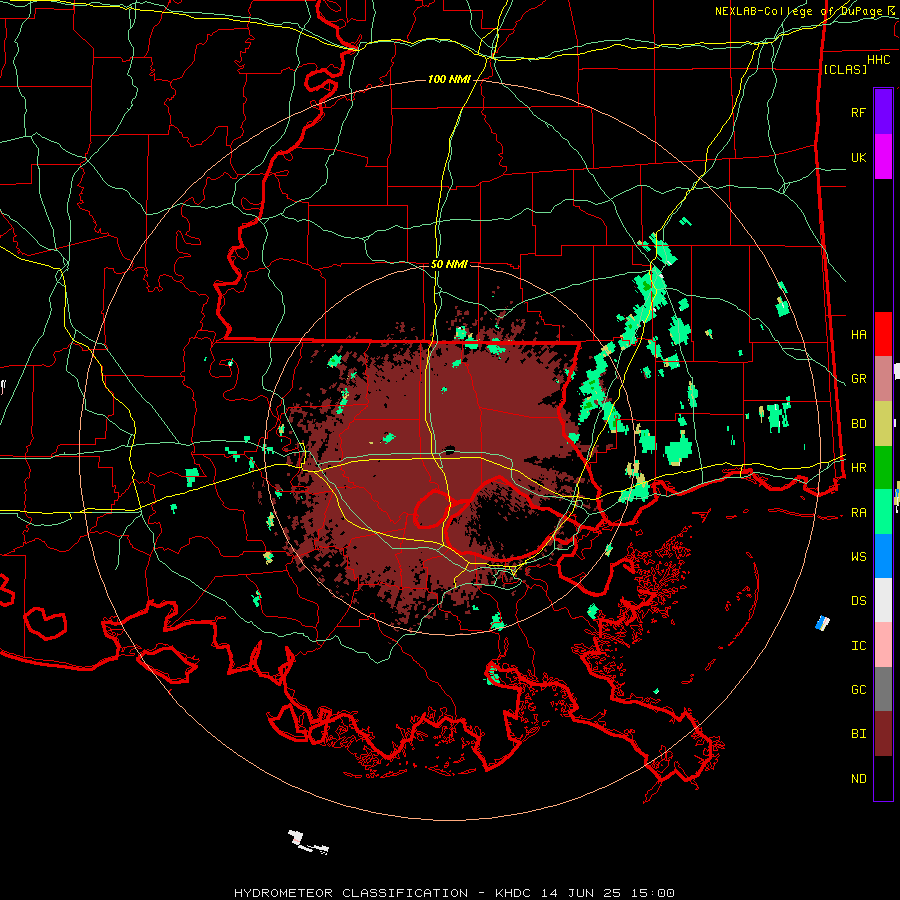Select the dark green HR heavy rain swatch

coord(883,468)
